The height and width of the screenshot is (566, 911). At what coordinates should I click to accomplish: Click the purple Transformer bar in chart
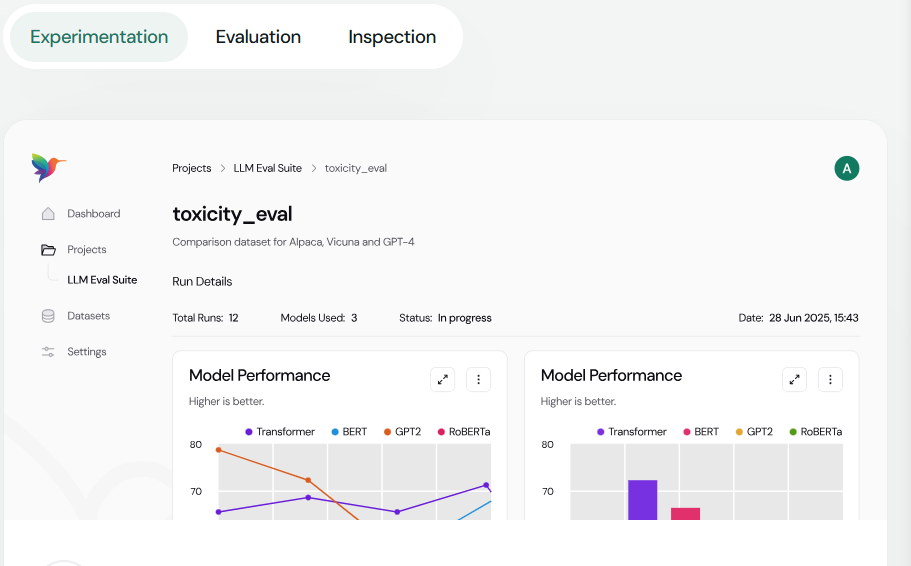pyautogui.click(x=642, y=500)
